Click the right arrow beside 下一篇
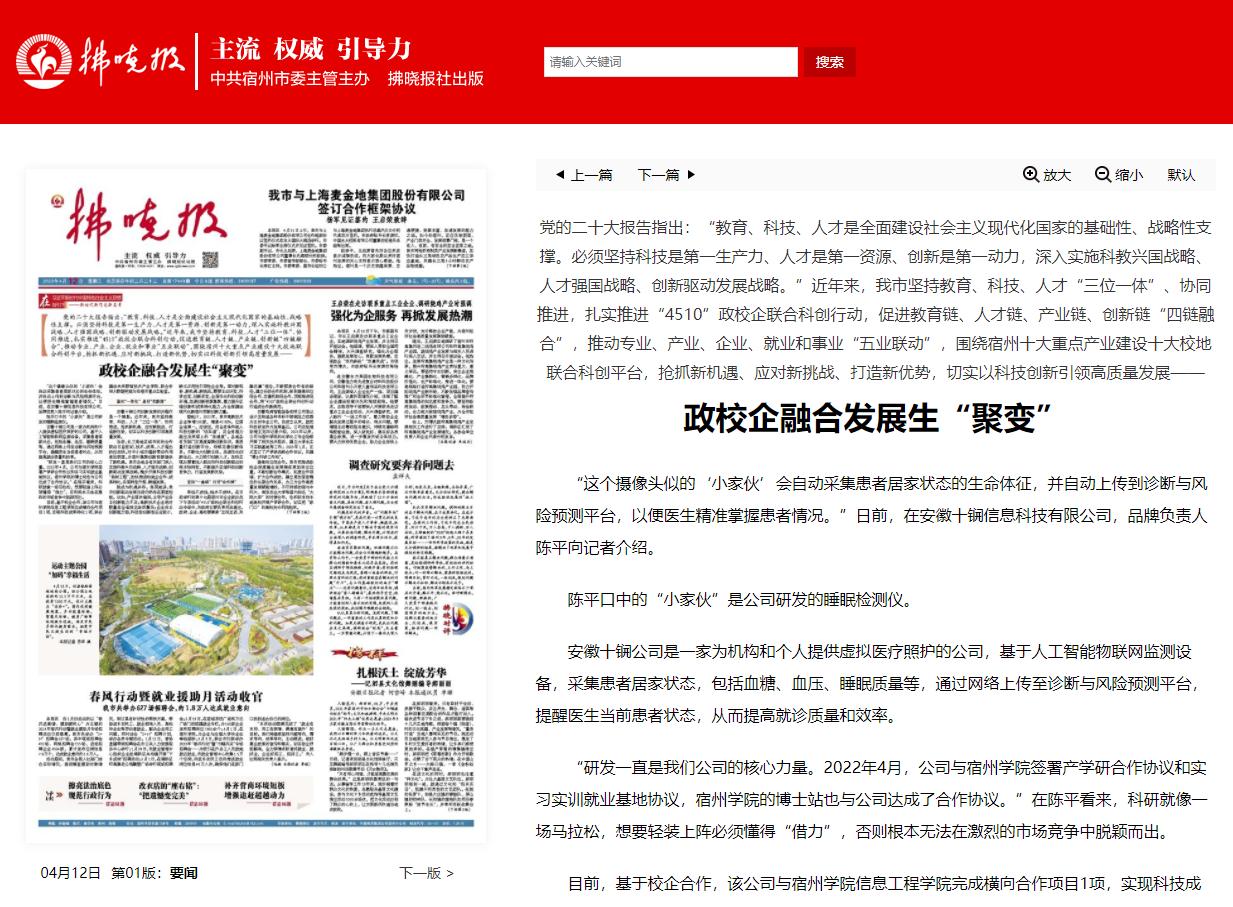The height and width of the screenshot is (907, 1233). (x=690, y=175)
